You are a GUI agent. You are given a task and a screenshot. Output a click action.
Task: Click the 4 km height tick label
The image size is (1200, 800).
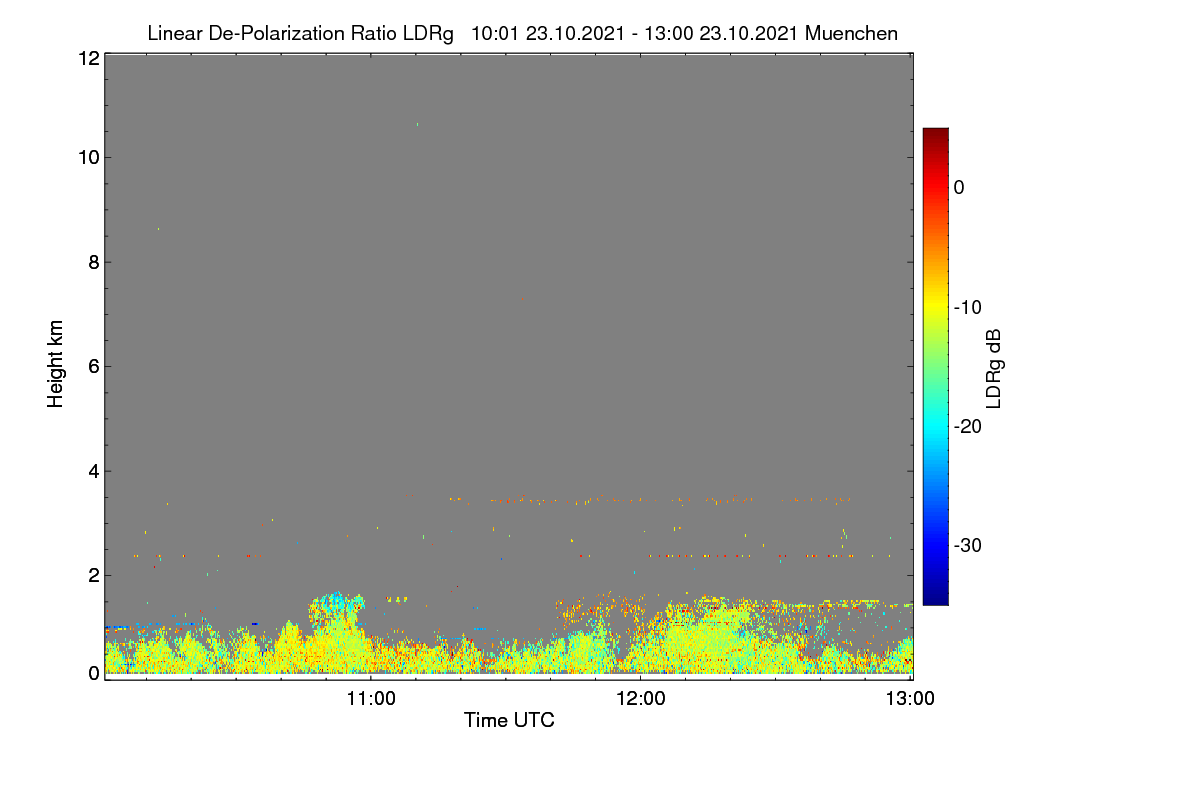[92, 471]
